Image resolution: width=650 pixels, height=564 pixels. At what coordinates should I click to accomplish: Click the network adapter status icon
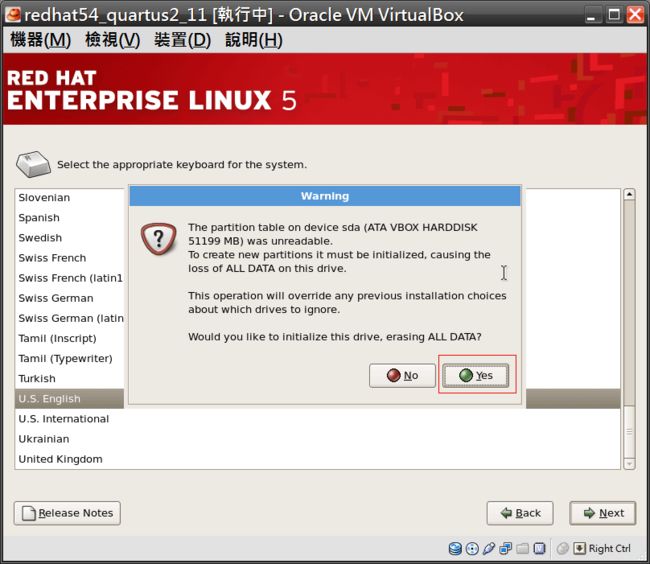[506, 548]
